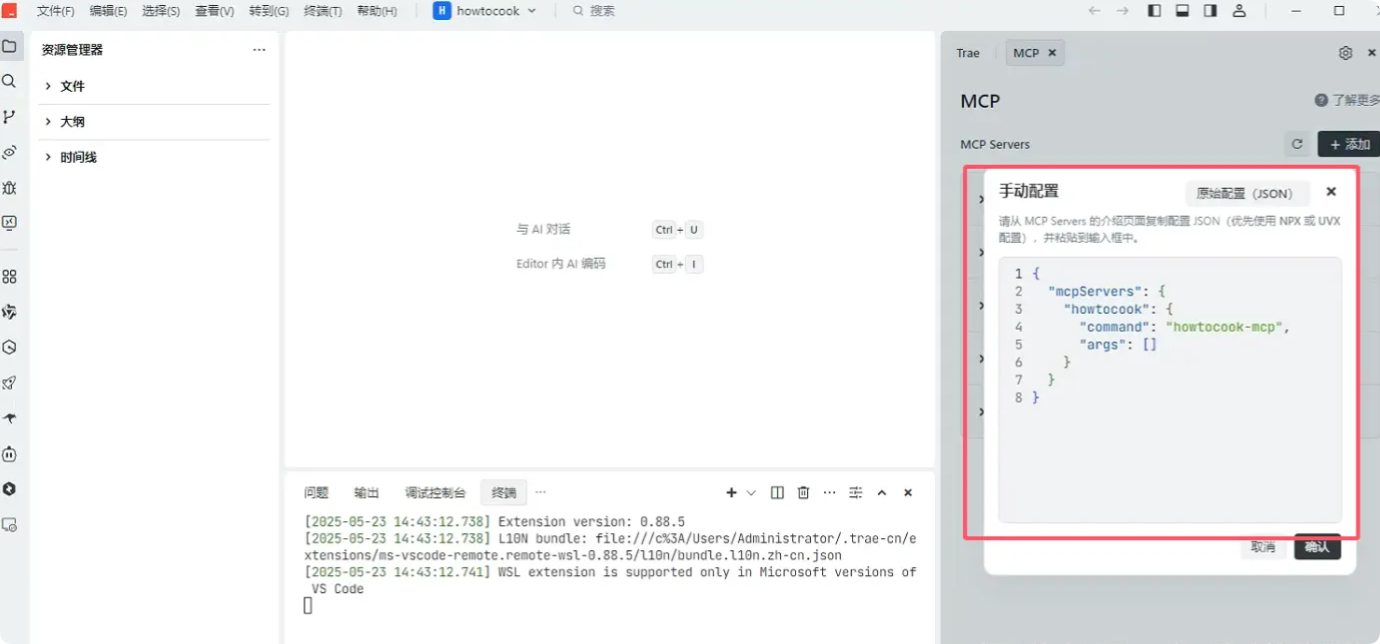The height and width of the screenshot is (644, 1380).
Task: Click the 取消 button
Action: coord(1263,547)
